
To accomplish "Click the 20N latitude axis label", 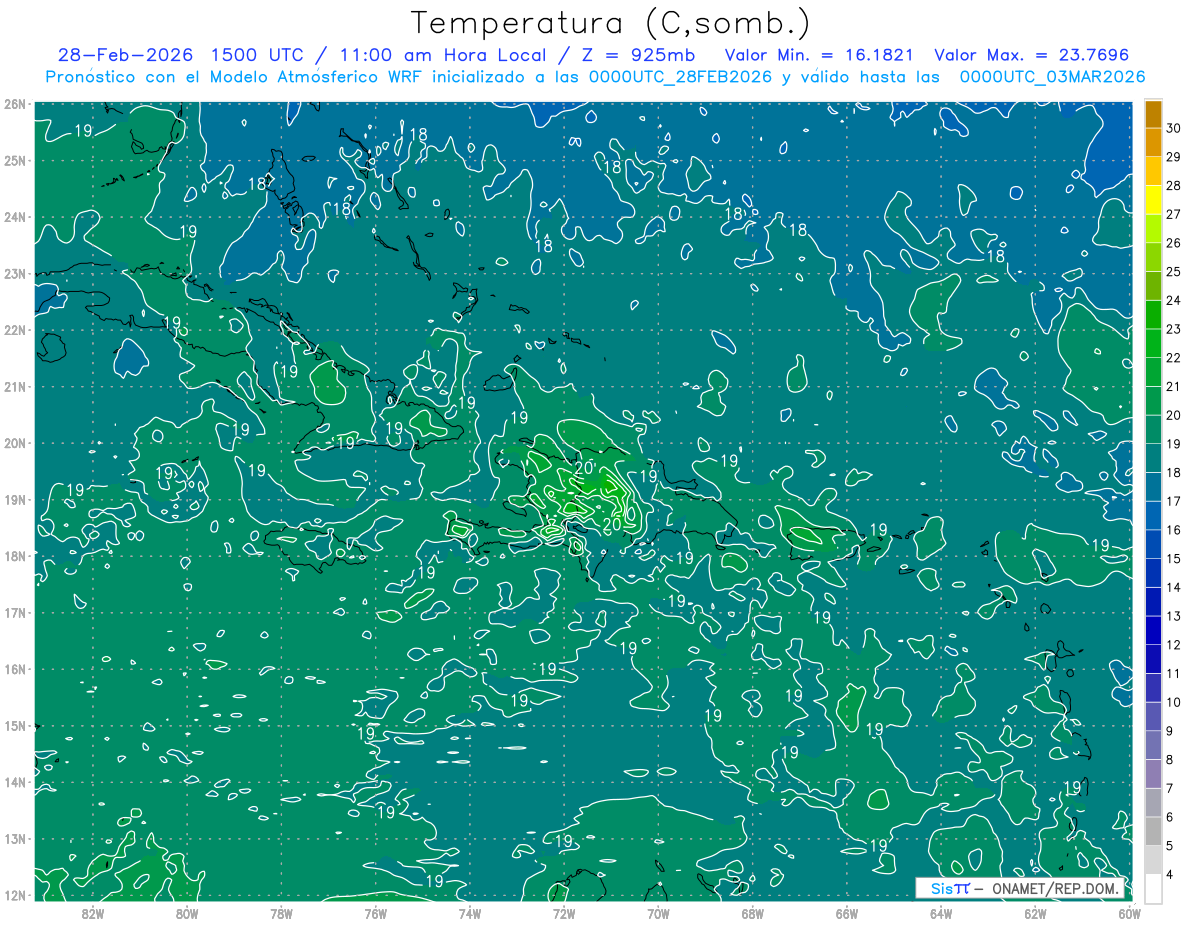I will click(x=15, y=443).
